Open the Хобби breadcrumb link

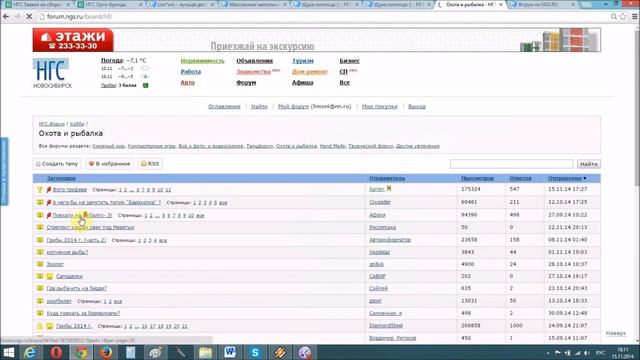[x=77, y=124]
